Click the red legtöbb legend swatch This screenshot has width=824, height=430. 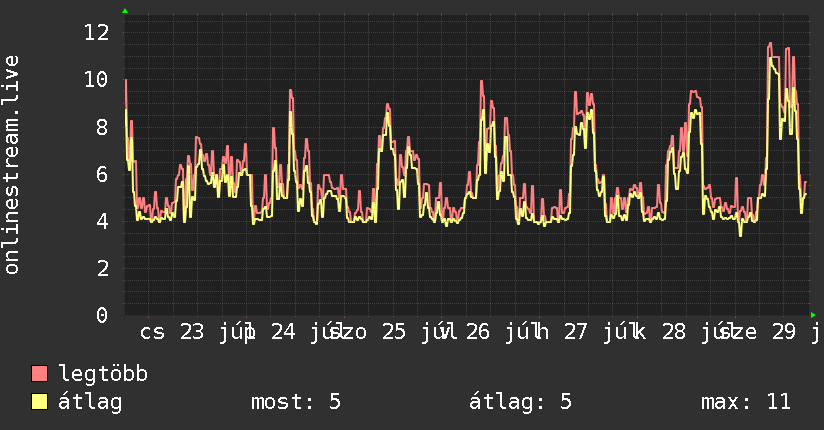(39, 373)
